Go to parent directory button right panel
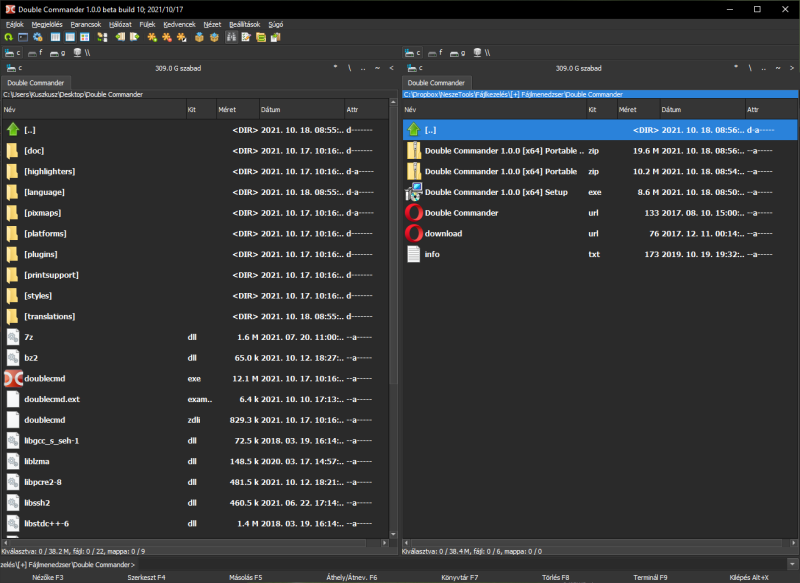The image size is (800, 583). (x=764, y=68)
